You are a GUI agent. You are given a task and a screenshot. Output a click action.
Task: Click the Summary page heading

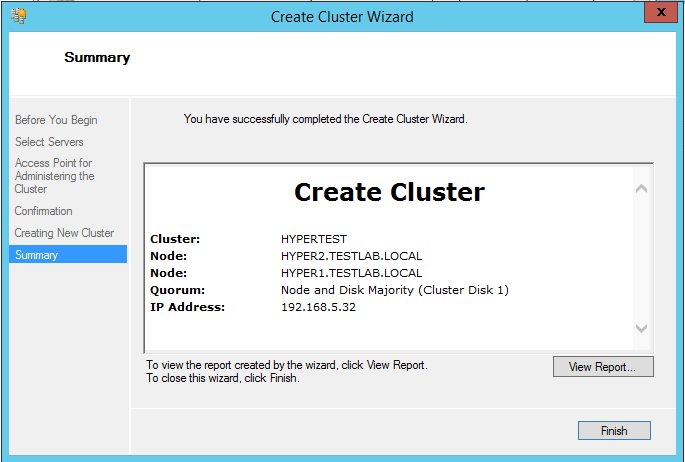[97, 57]
